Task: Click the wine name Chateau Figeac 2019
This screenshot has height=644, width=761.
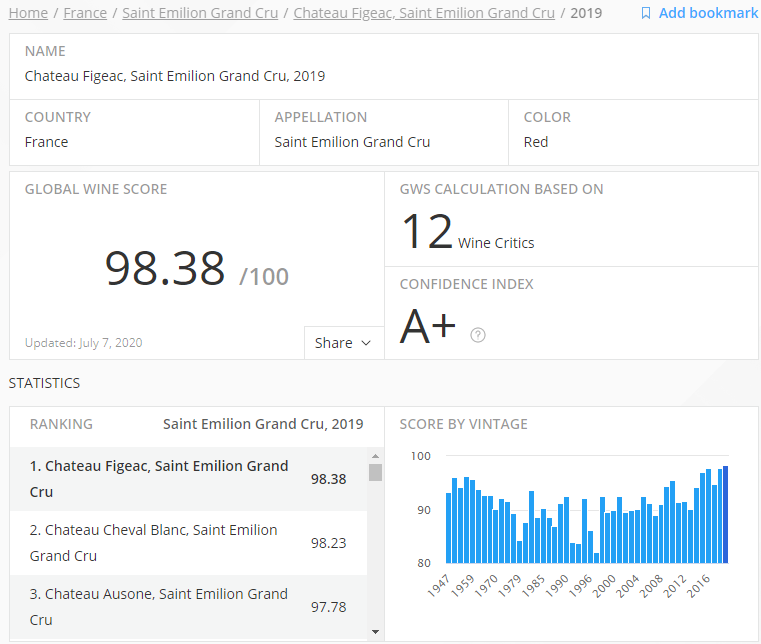Action: pos(175,76)
